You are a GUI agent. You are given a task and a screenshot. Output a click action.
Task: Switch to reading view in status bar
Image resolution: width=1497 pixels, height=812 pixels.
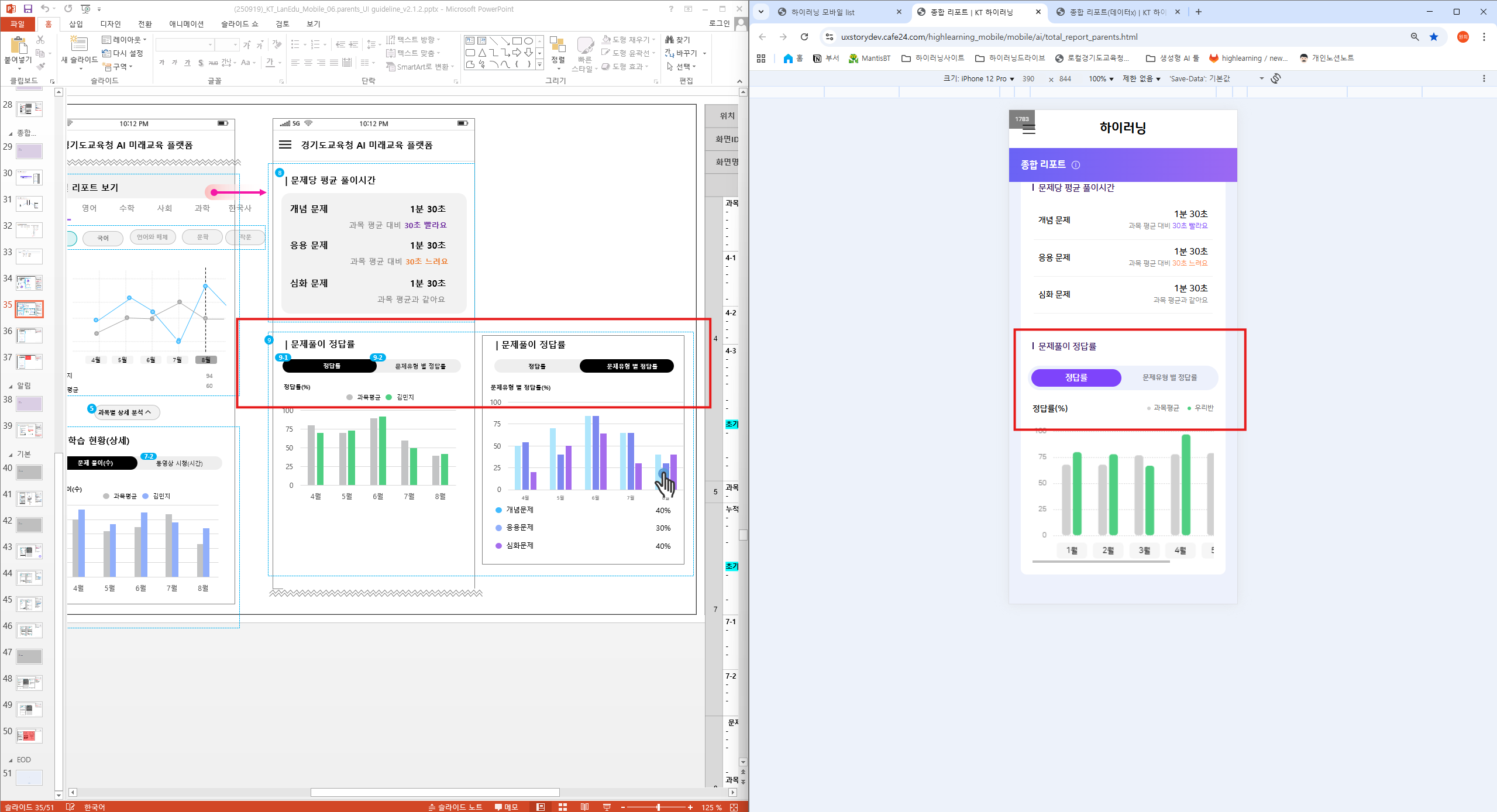[584, 807]
